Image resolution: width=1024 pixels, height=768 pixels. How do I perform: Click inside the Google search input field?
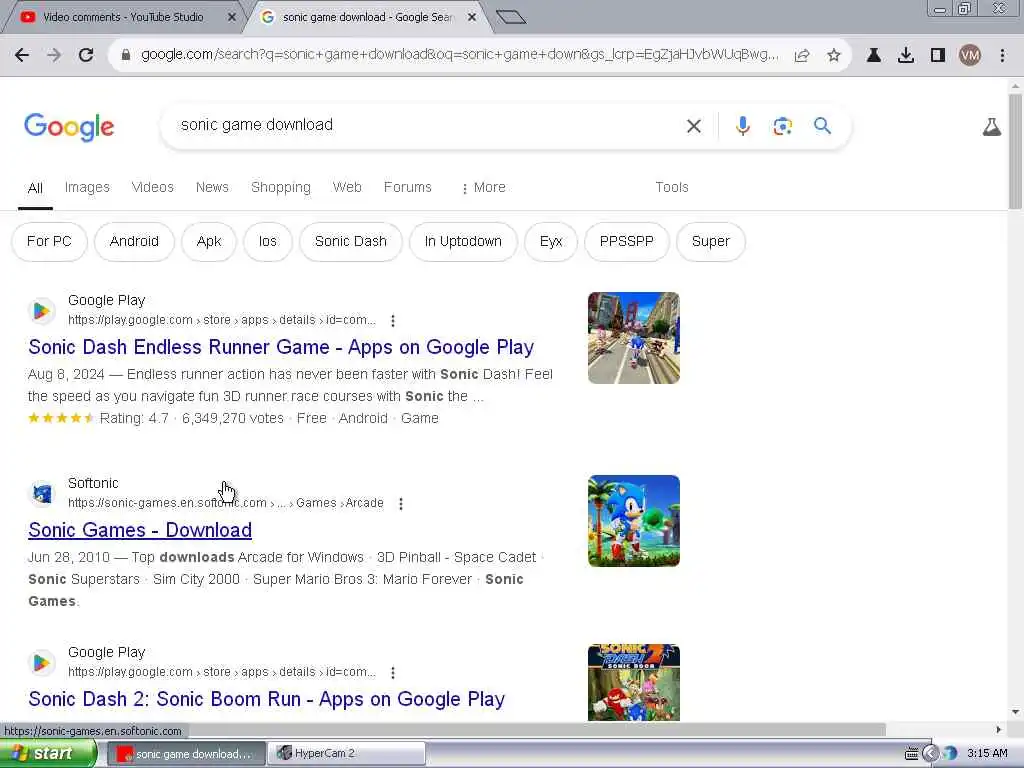point(424,125)
